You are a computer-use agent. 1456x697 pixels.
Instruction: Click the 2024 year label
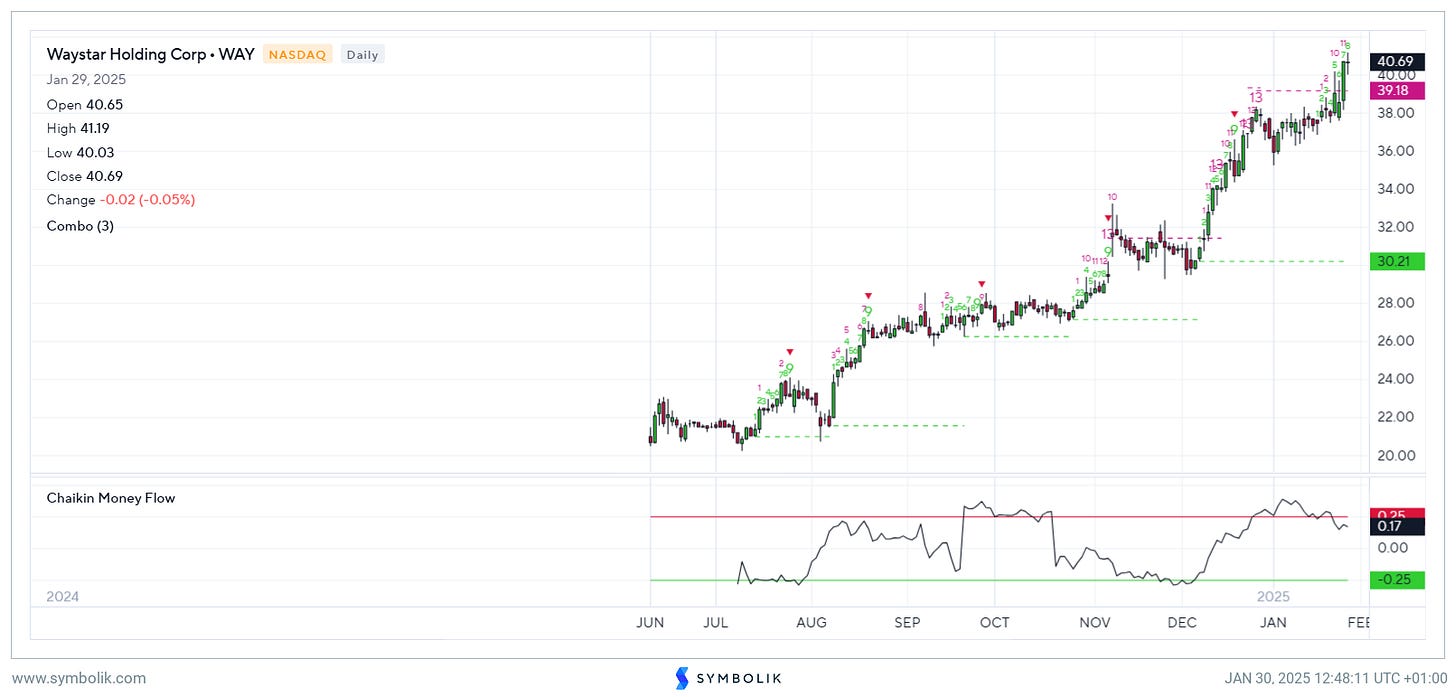tap(62, 596)
